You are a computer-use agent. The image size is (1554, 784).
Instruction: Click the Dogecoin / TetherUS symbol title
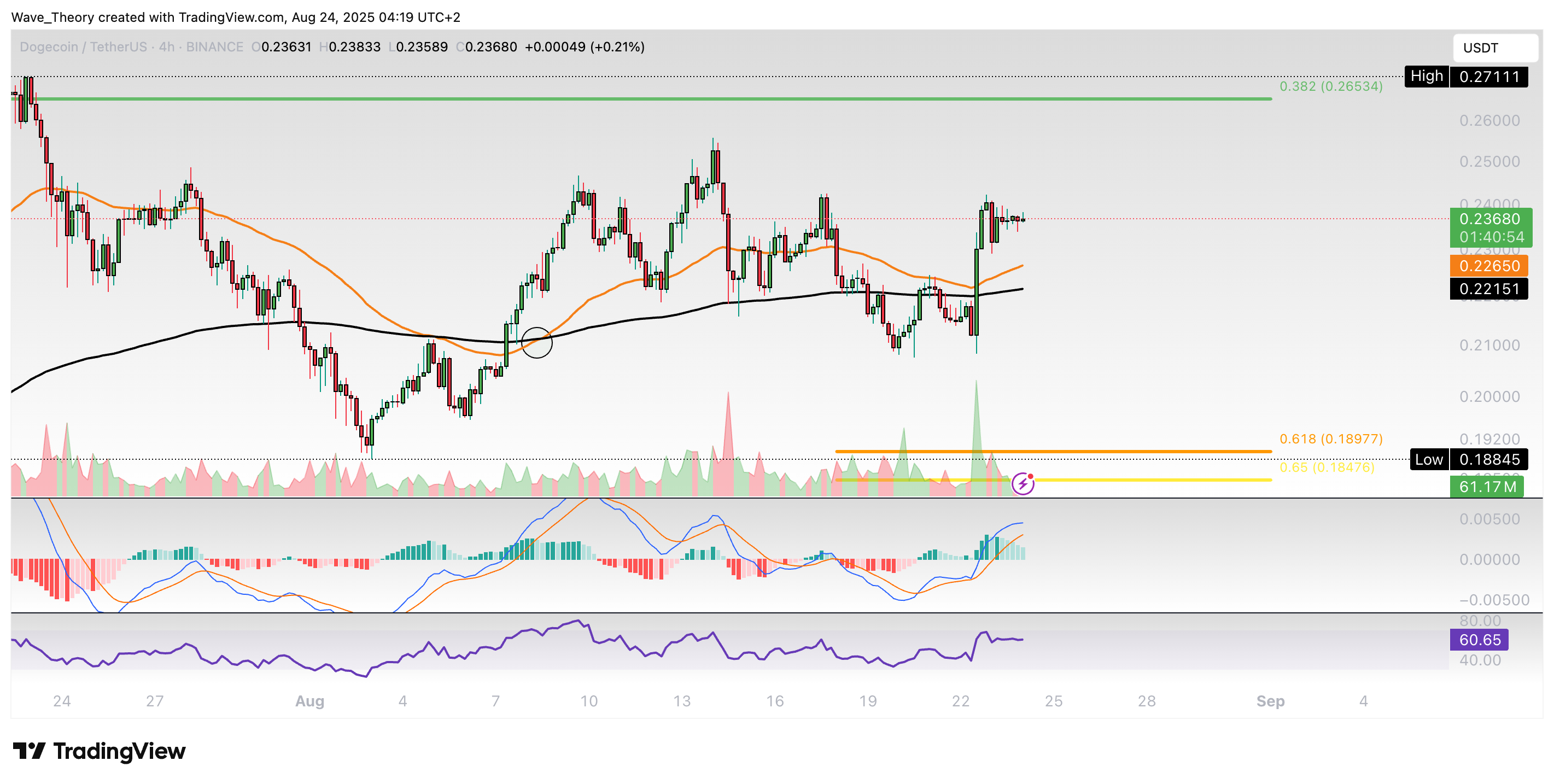pyautogui.click(x=83, y=47)
